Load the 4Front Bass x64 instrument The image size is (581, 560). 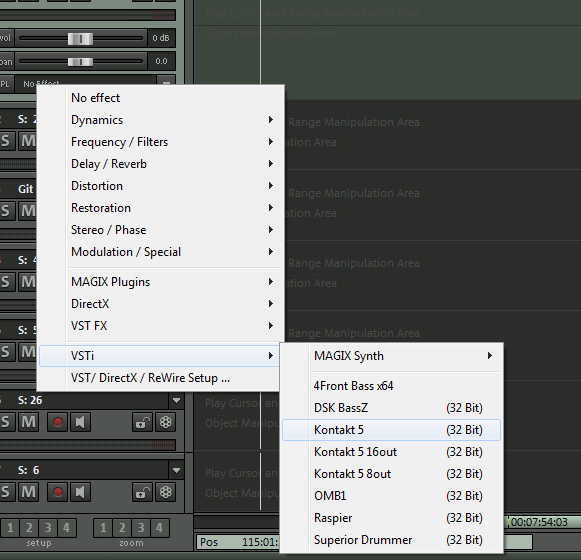(x=391, y=386)
